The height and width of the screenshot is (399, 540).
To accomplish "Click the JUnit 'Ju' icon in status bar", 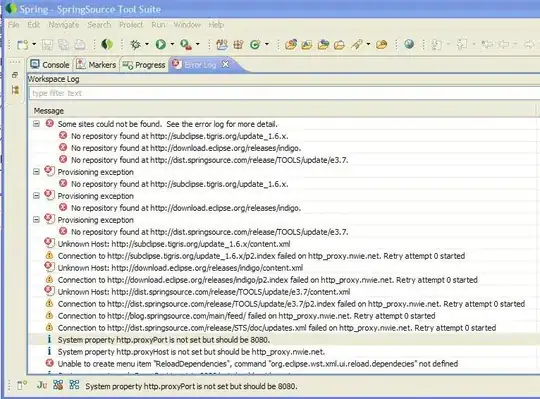I will point(42,385).
